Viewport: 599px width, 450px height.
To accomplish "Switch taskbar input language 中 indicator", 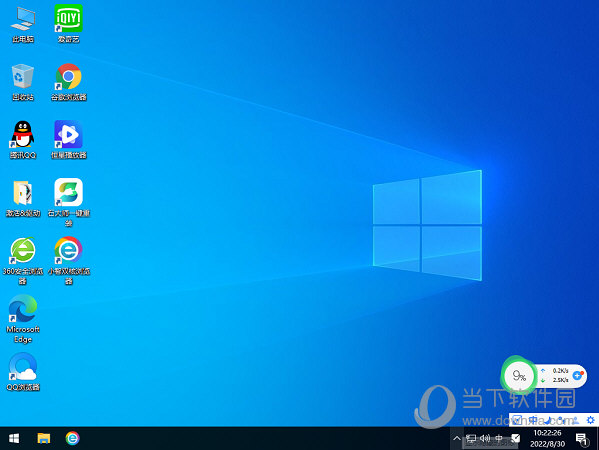I will click(499, 438).
